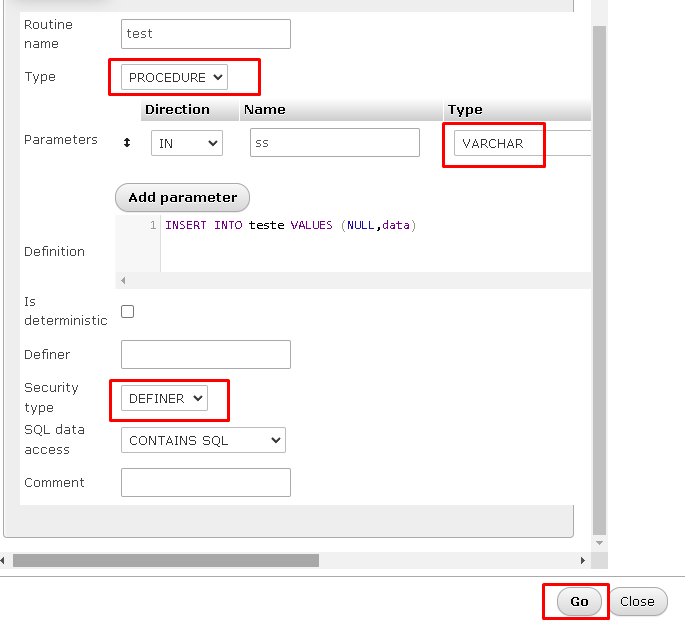Enable the Is deterministic checkbox

coord(127,311)
